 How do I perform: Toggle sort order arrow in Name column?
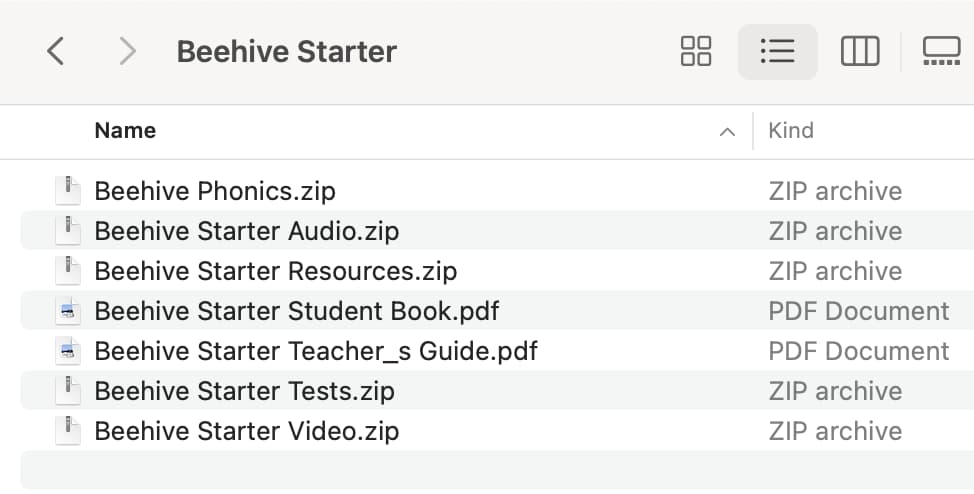[727, 131]
